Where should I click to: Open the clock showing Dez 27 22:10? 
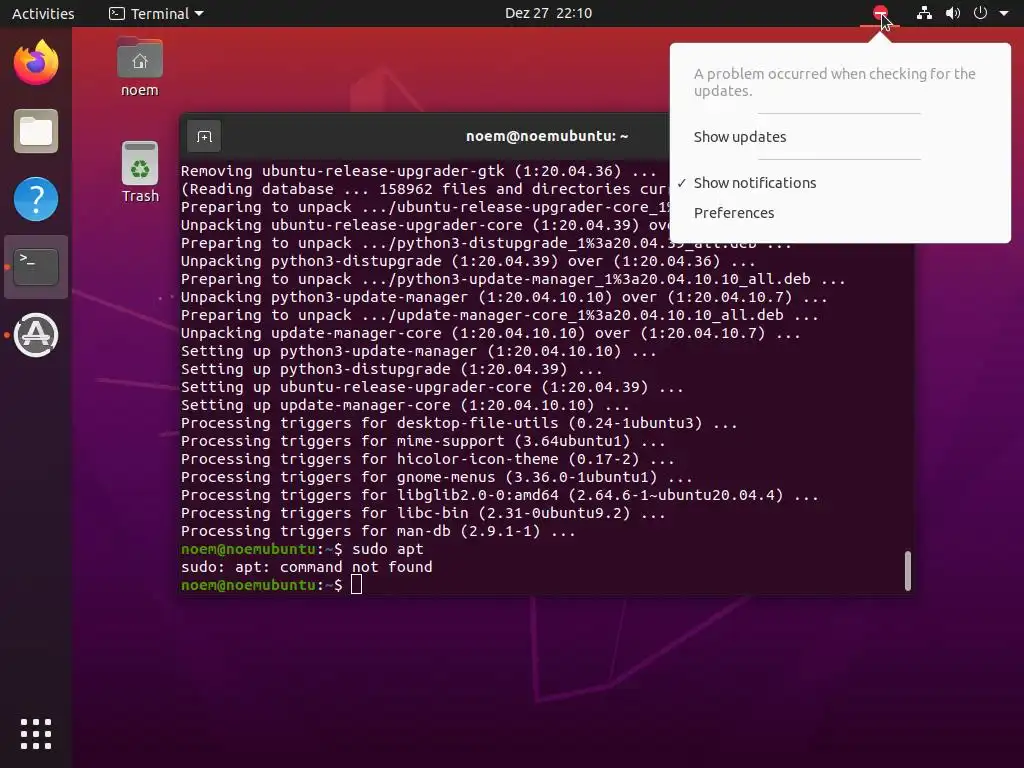click(x=549, y=13)
